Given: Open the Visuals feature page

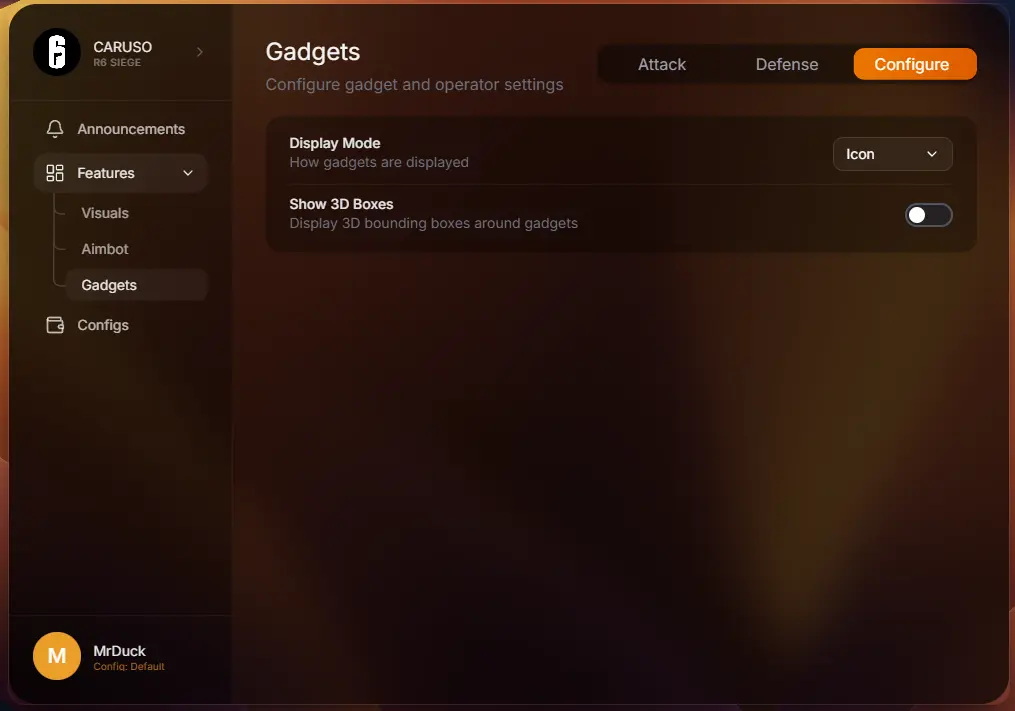Looking at the screenshot, I should 105,213.
